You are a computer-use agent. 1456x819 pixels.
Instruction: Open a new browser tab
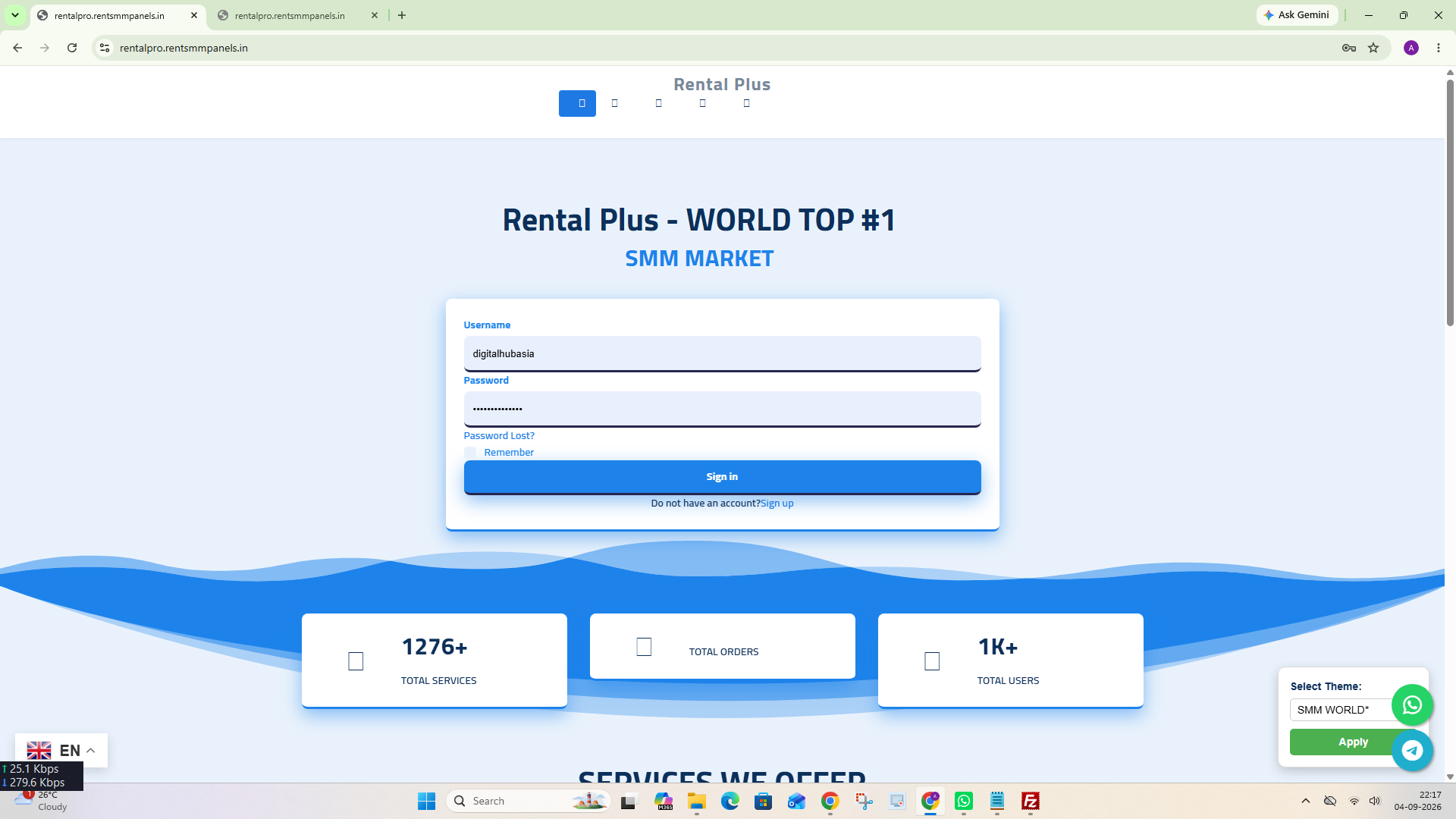402,15
